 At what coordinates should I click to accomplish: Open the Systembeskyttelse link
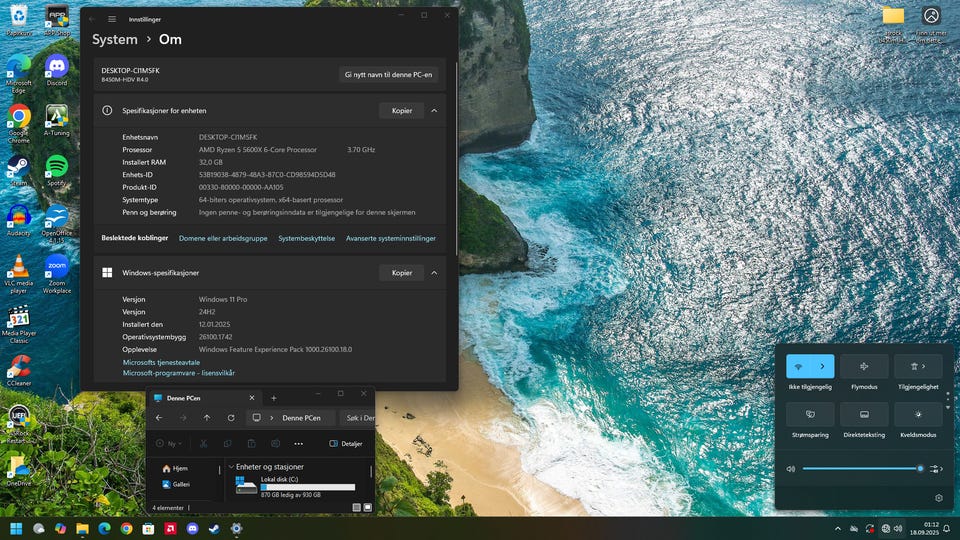(306, 239)
